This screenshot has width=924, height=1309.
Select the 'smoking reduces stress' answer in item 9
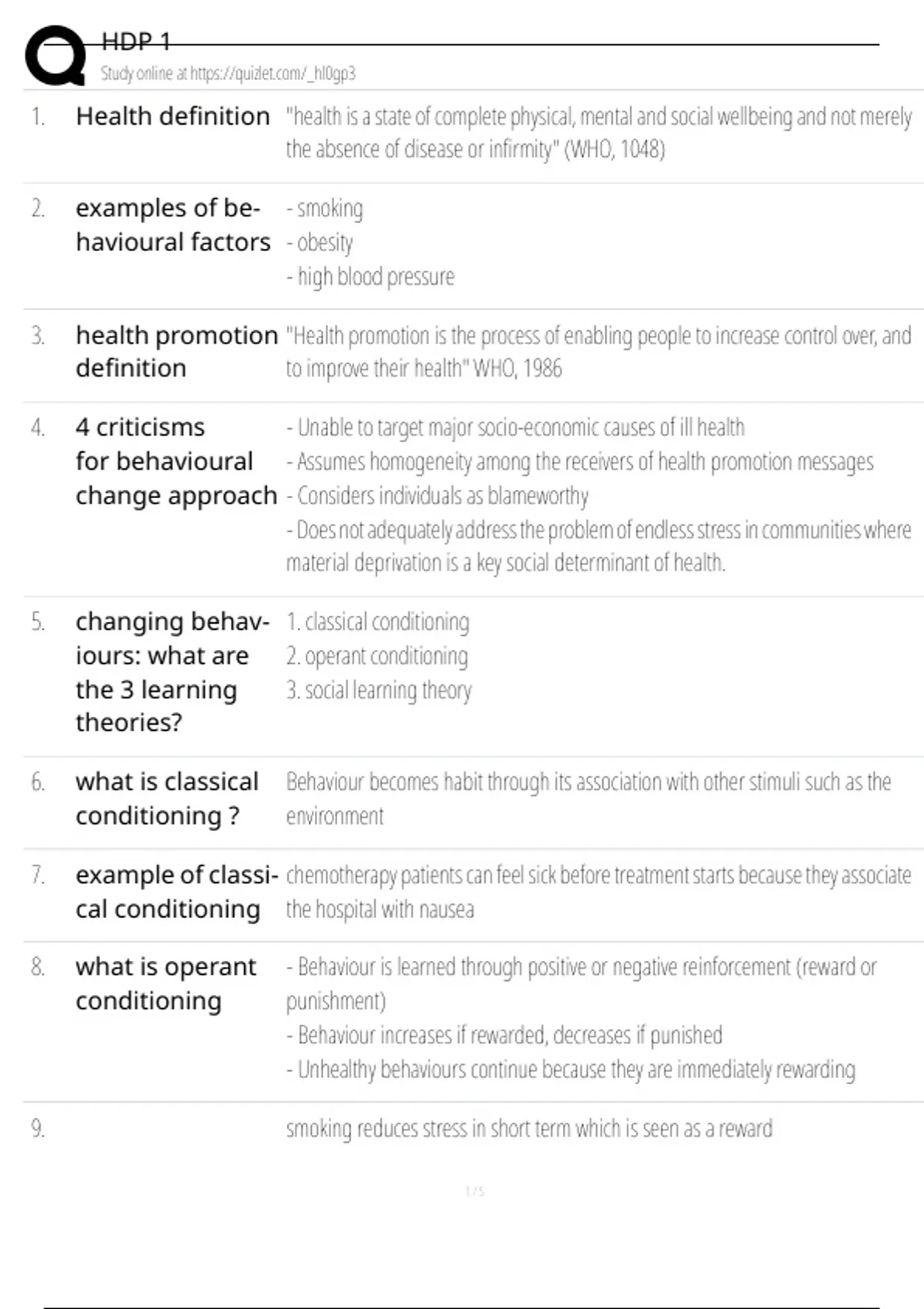click(x=529, y=1129)
